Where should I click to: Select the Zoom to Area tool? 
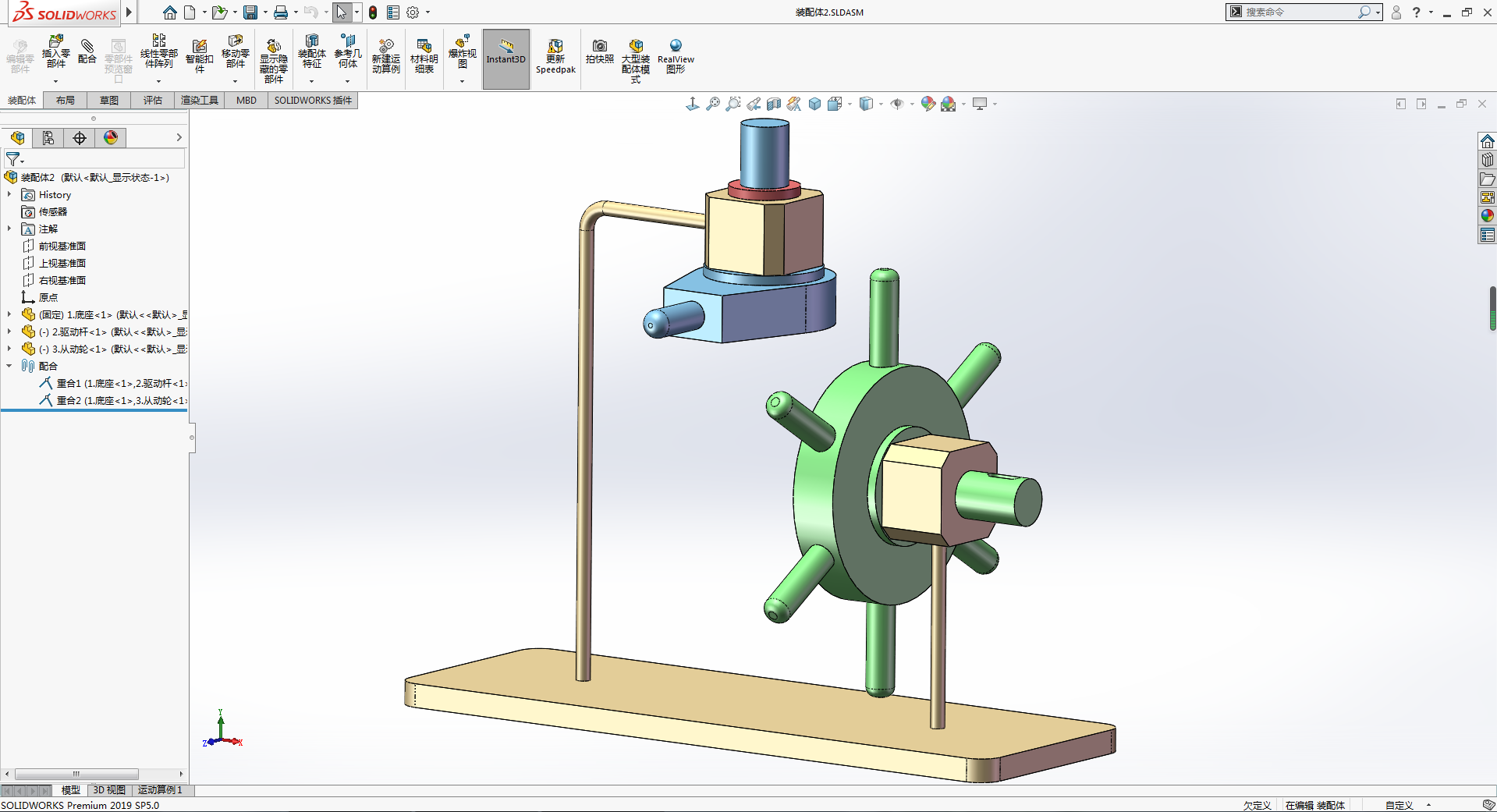tap(733, 104)
